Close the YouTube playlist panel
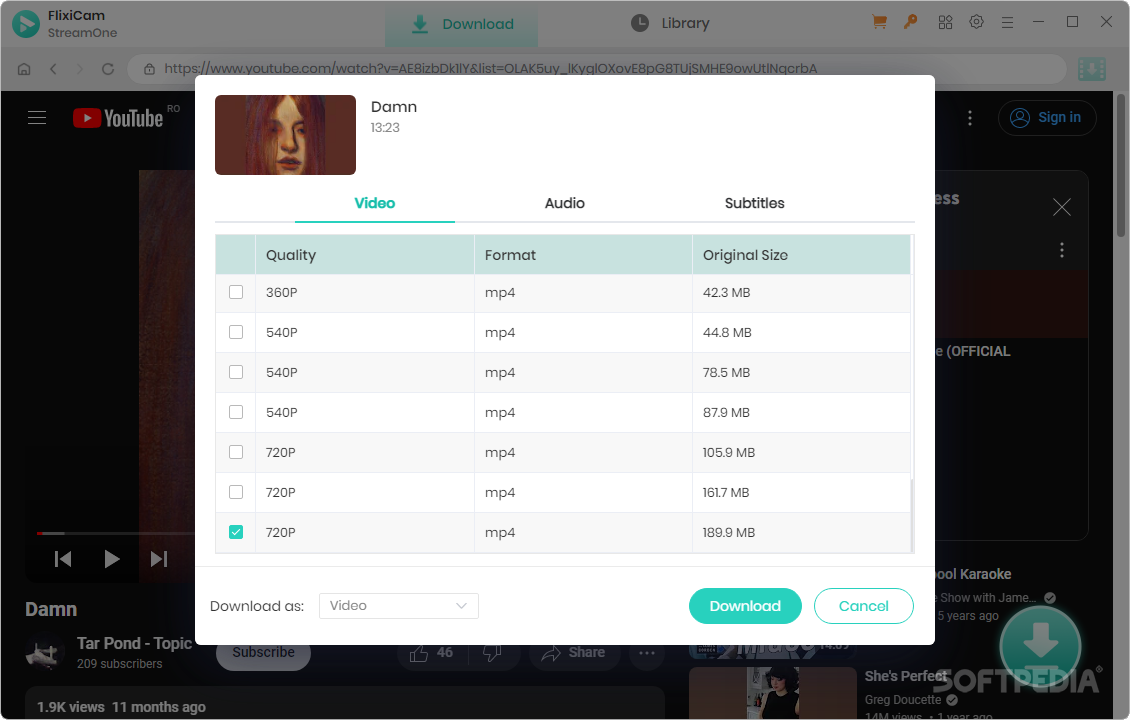The width and height of the screenshot is (1130, 720). coord(1062,208)
